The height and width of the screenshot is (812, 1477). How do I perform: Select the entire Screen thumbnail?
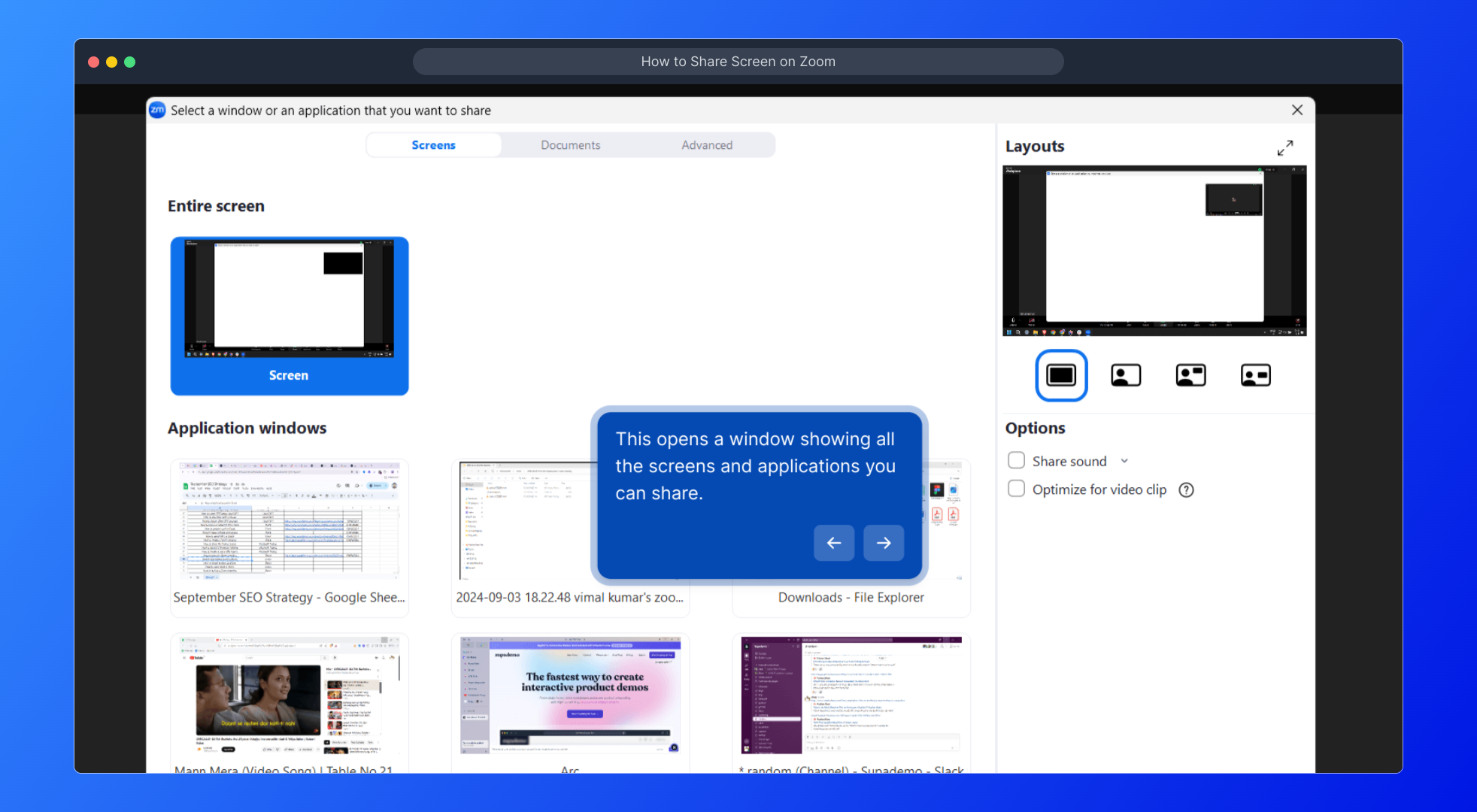click(x=290, y=316)
